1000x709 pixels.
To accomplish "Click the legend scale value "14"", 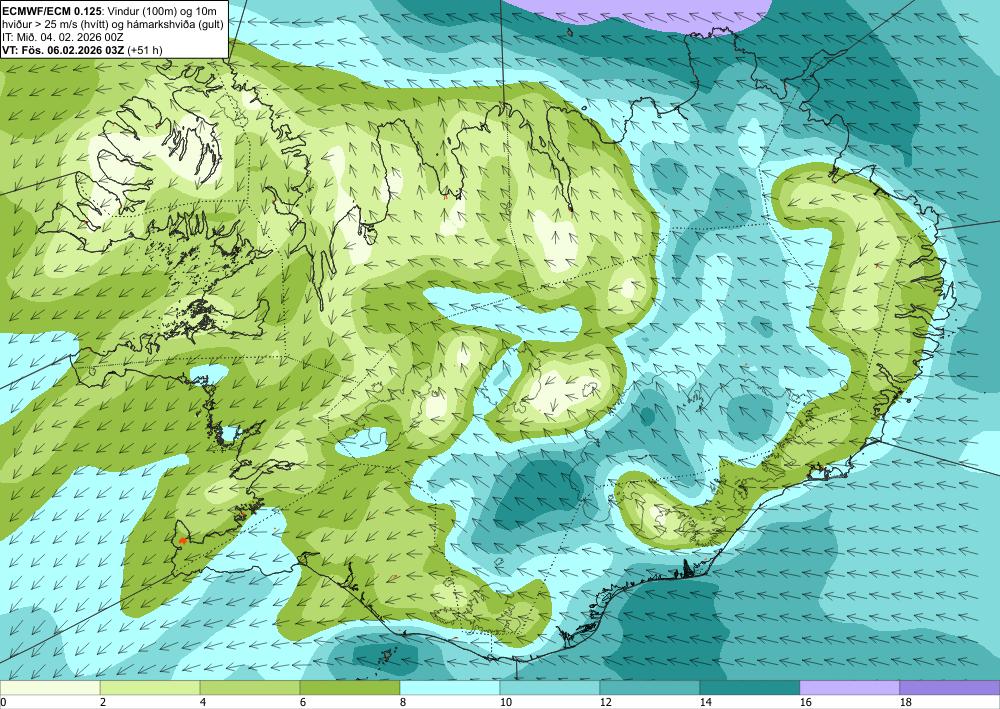I will click(x=705, y=703).
